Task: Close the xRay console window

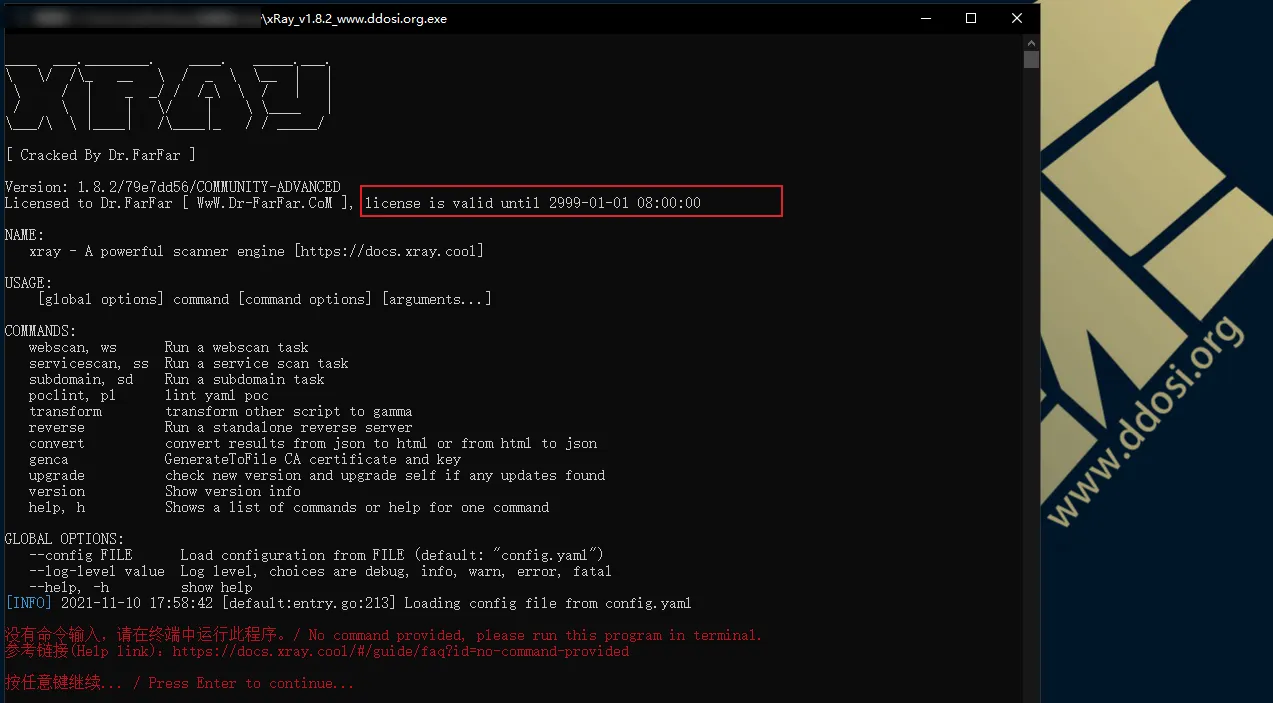Action: click(x=1016, y=18)
